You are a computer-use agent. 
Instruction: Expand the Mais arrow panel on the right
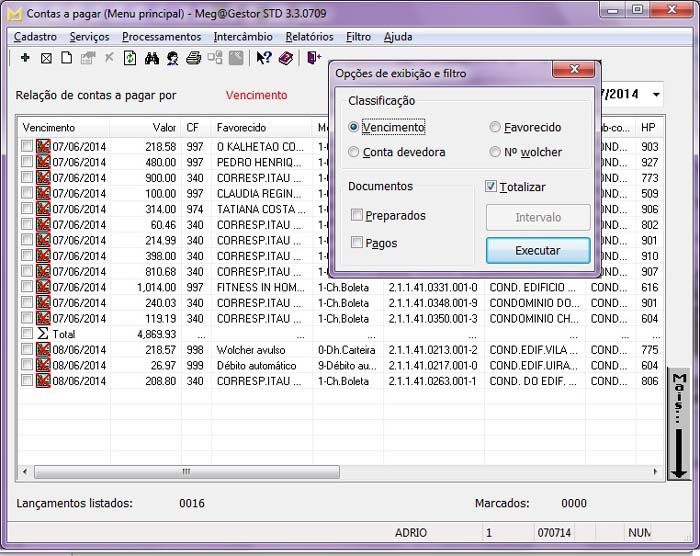(x=679, y=425)
